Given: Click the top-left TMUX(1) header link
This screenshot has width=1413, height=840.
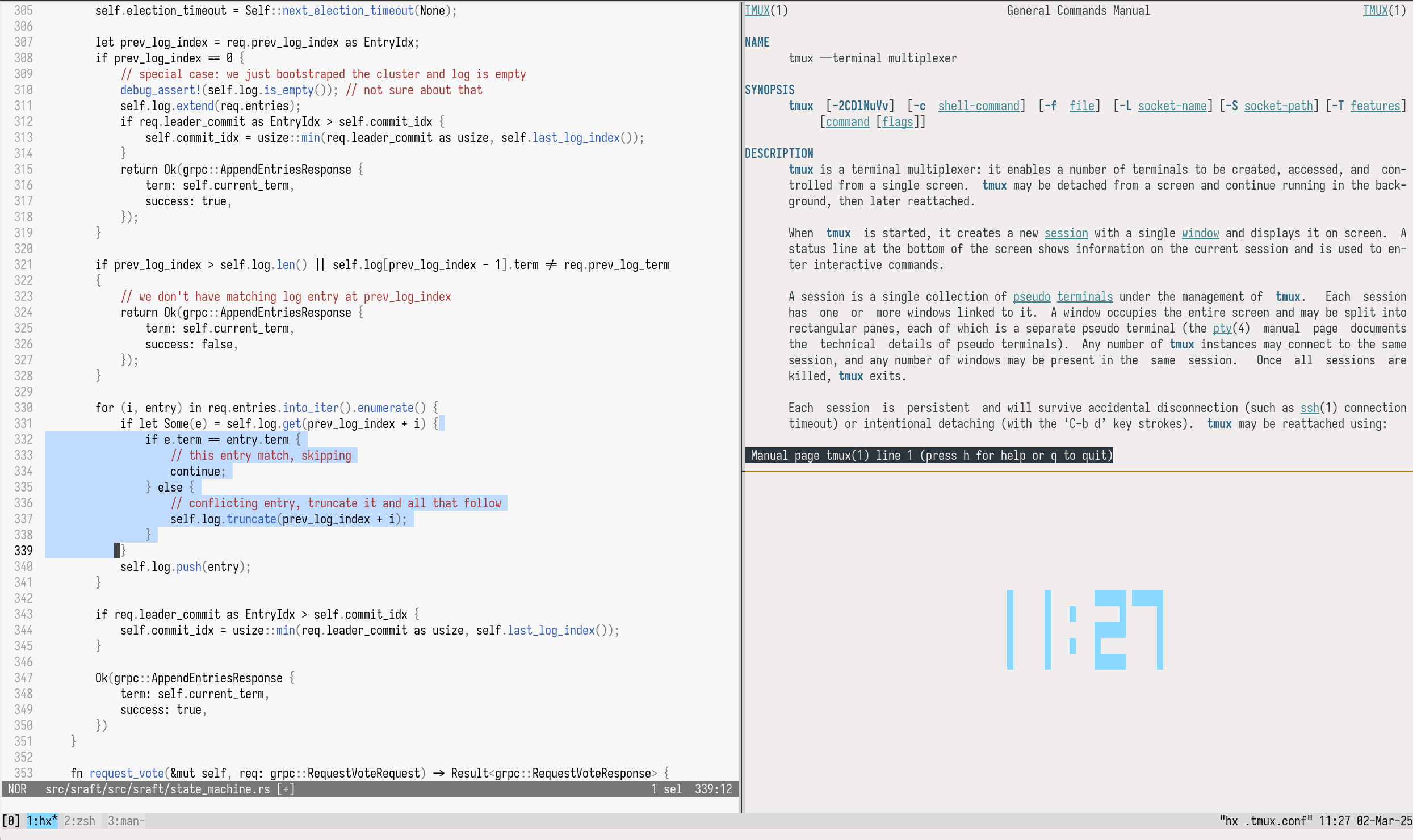Looking at the screenshot, I should pos(766,10).
